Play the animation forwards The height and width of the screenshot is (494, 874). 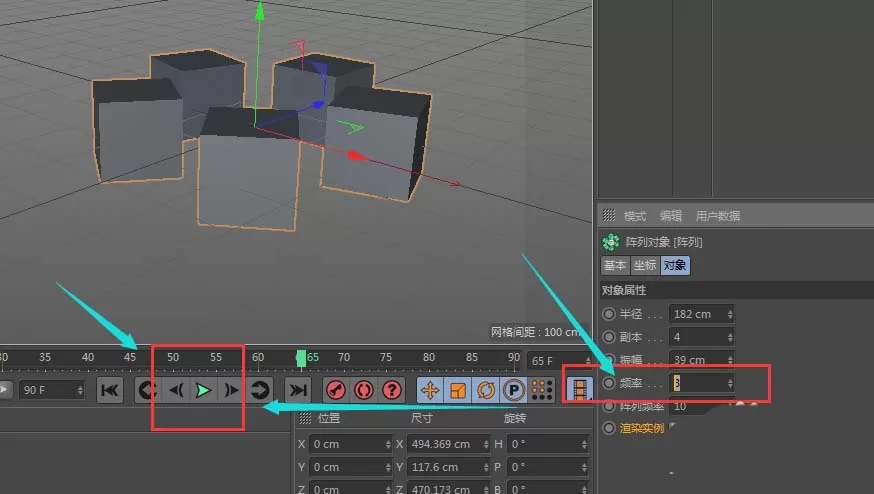[203, 390]
